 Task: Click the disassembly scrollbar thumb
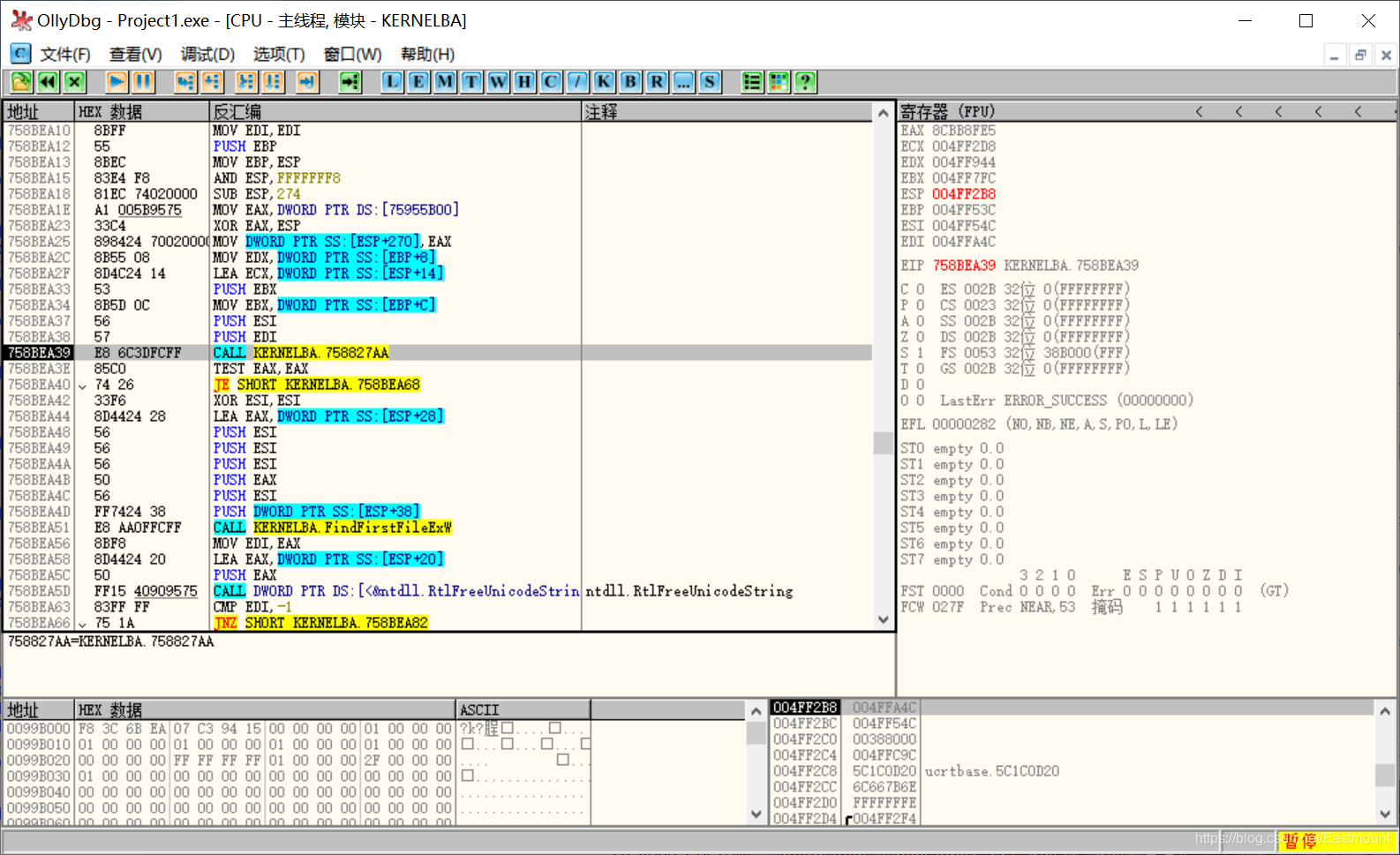[884, 443]
